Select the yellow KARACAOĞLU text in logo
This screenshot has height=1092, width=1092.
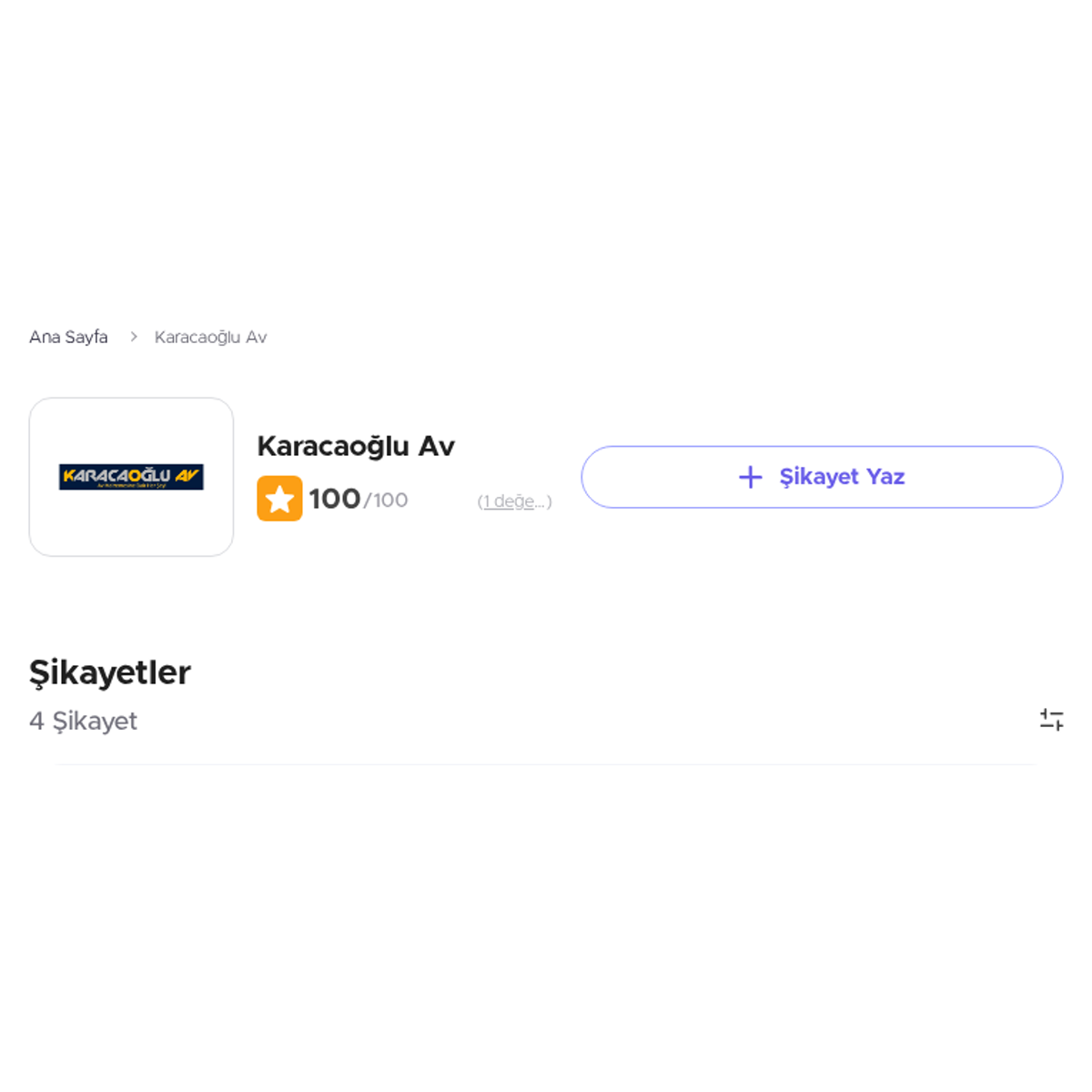(x=116, y=475)
